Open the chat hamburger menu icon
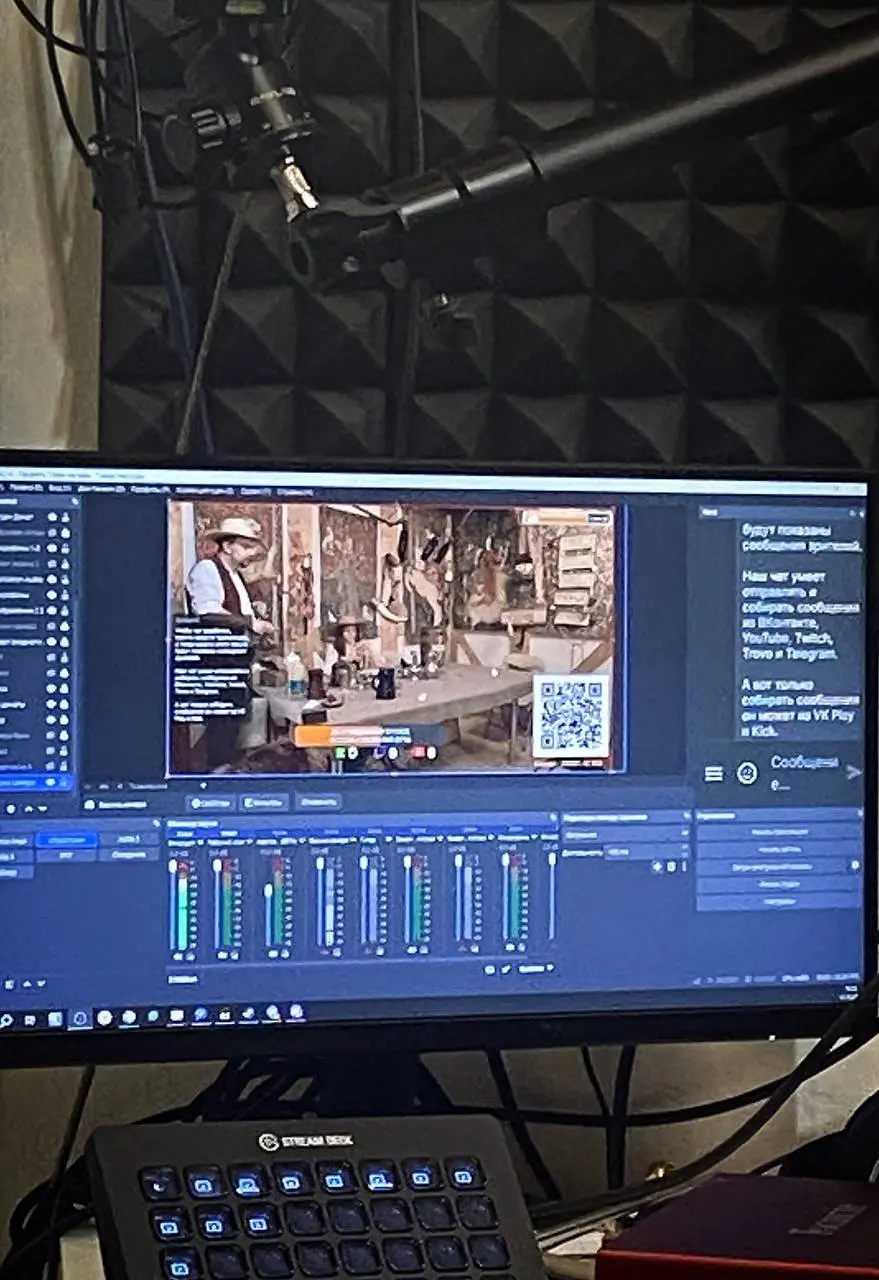The image size is (879, 1280). click(x=713, y=774)
